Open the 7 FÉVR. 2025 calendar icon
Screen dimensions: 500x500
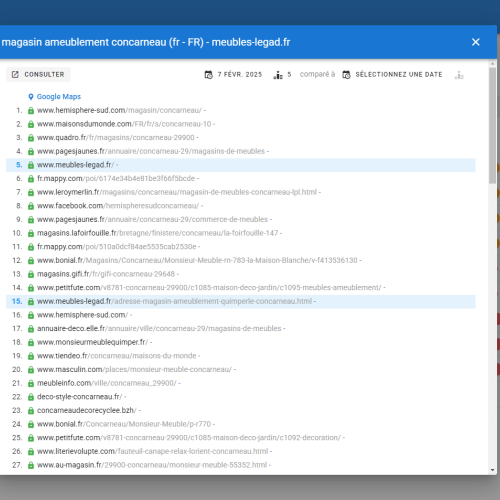coord(209,75)
